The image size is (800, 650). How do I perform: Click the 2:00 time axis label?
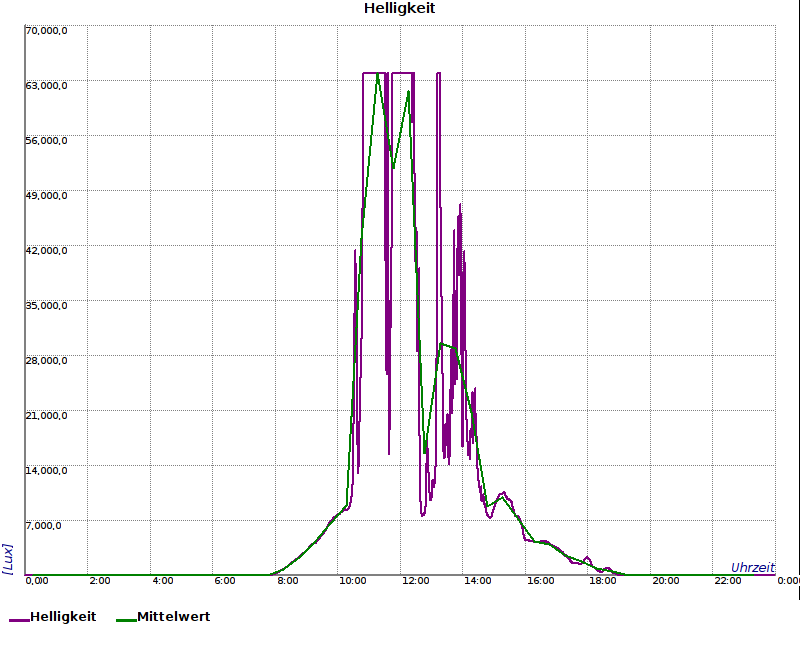pyautogui.click(x=99, y=581)
